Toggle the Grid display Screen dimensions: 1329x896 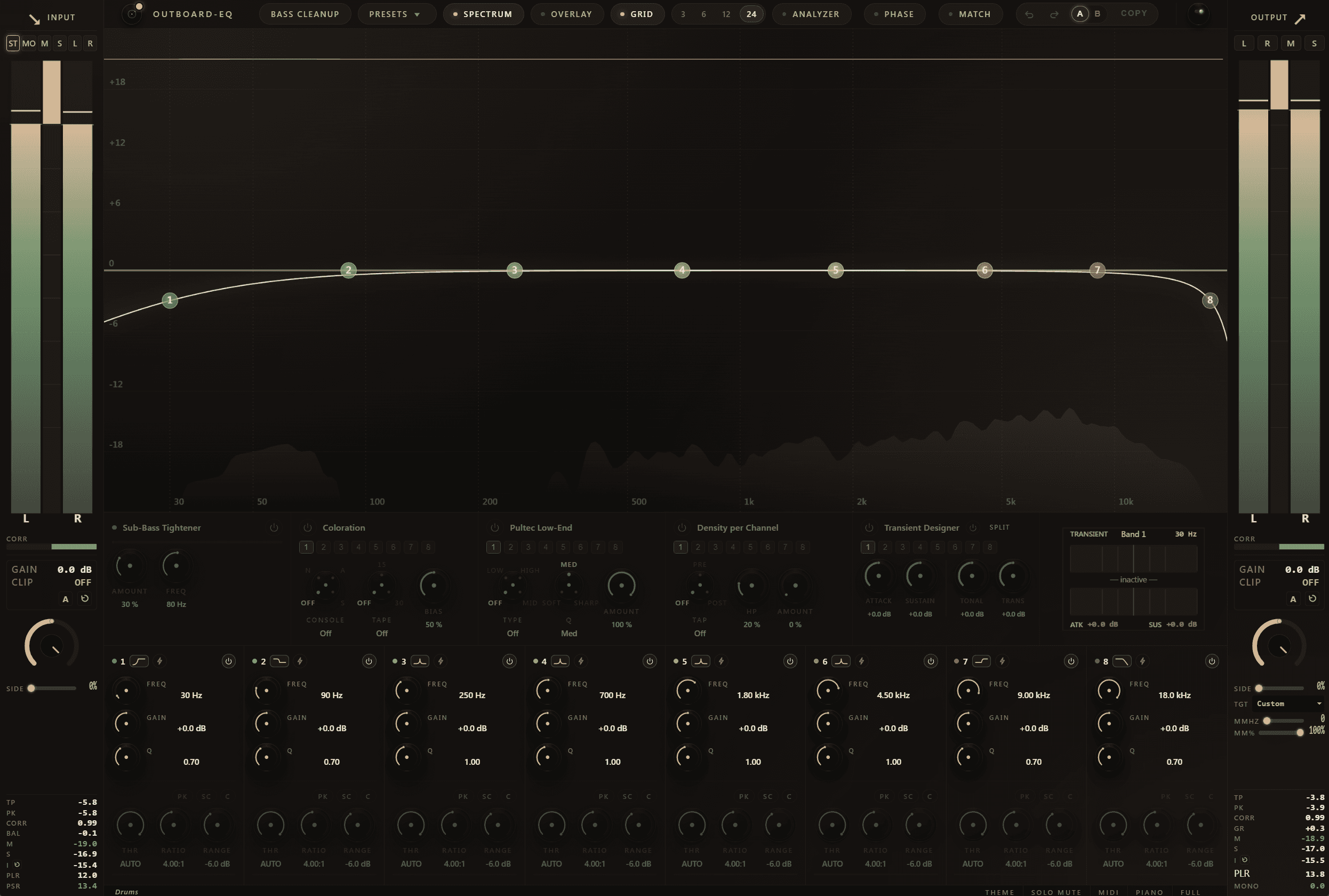coord(637,14)
